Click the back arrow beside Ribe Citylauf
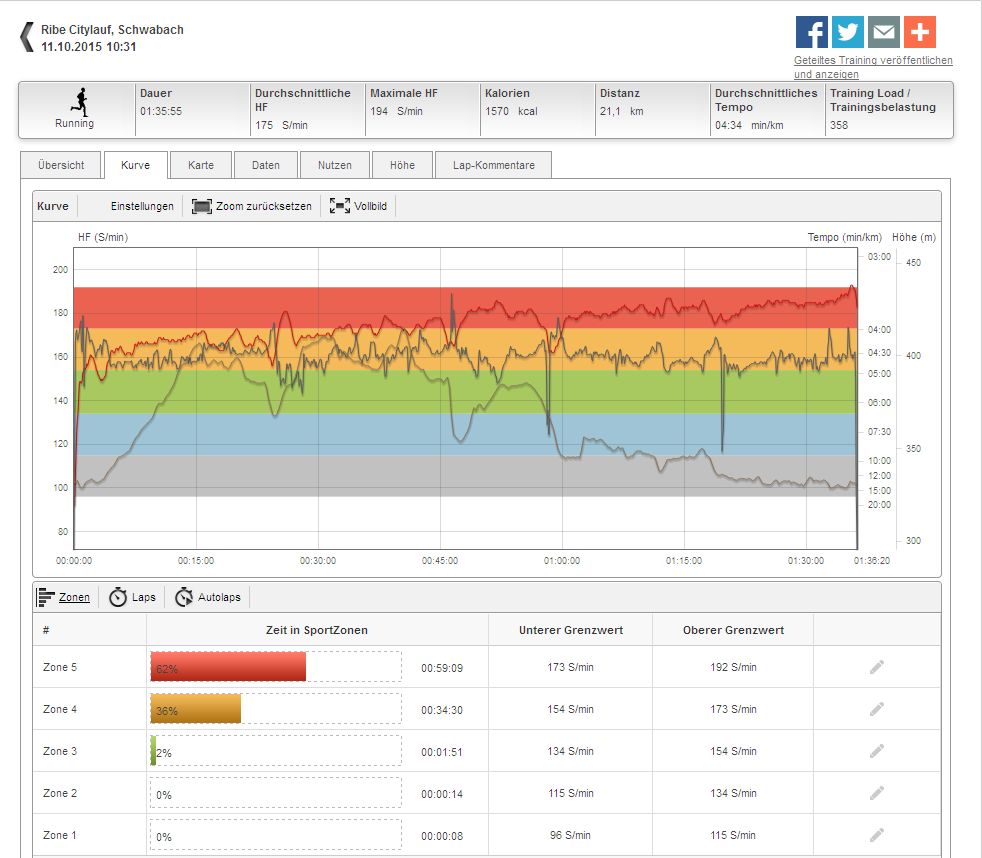Viewport: 982px width, 858px height. coord(27,38)
